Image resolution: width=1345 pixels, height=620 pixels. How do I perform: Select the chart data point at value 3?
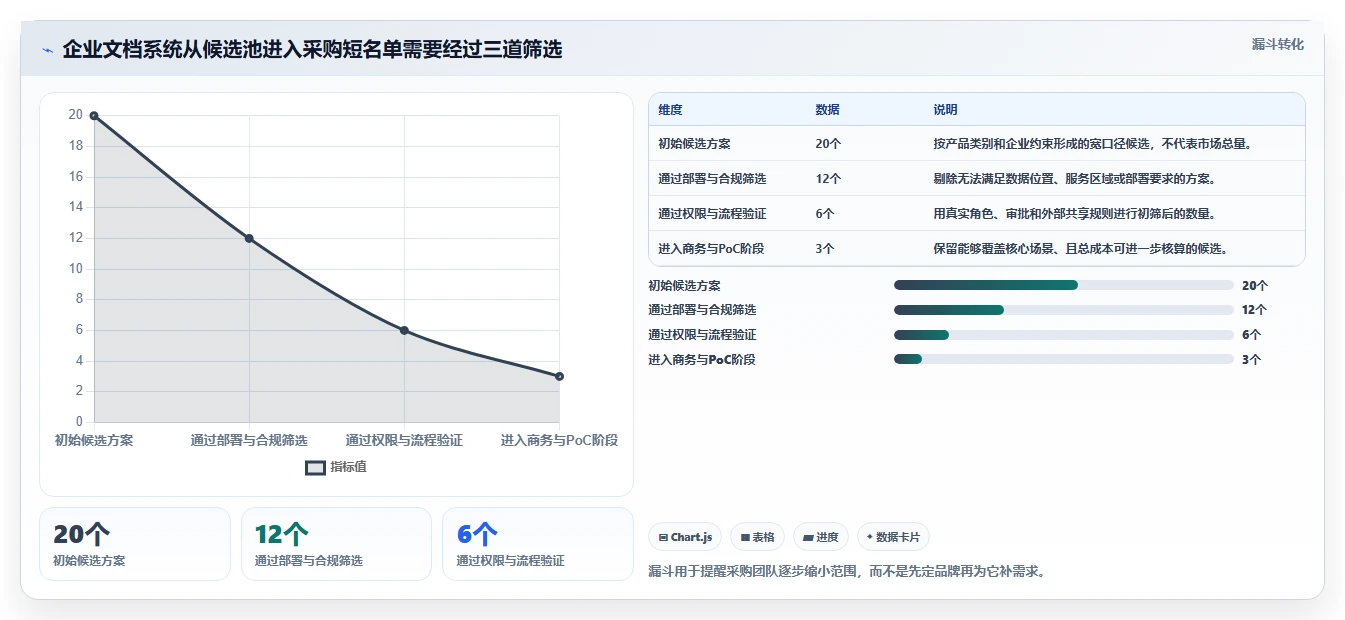pyautogui.click(x=559, y=376)
